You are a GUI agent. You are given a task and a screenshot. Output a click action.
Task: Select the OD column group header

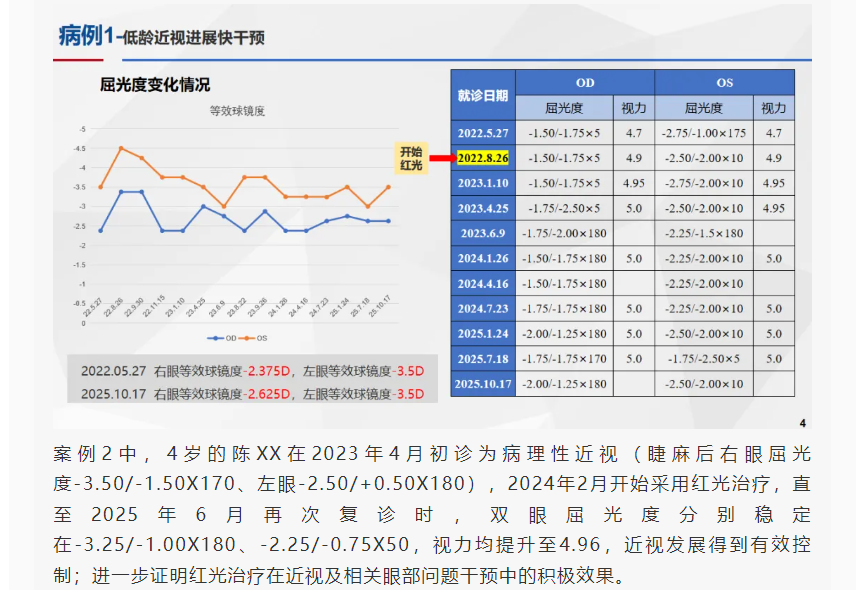pos(585,82)
